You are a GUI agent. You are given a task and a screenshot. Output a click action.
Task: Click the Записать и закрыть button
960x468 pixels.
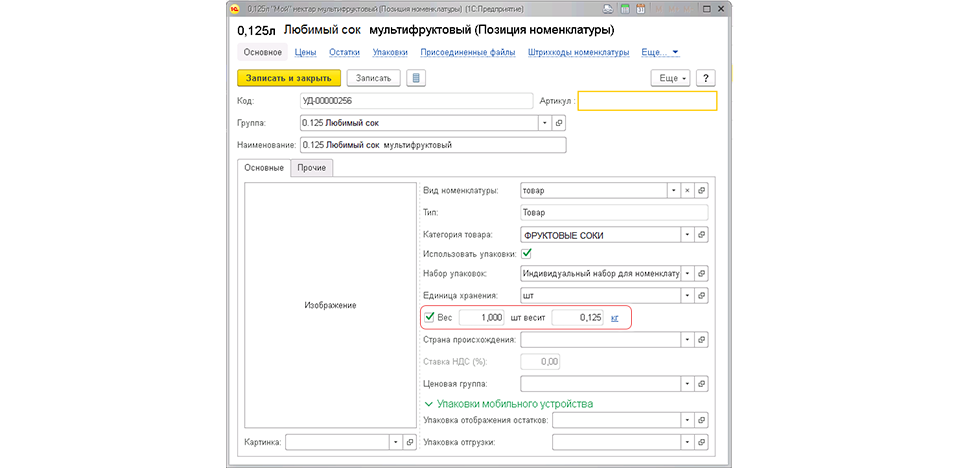click(x=289, y=78)
